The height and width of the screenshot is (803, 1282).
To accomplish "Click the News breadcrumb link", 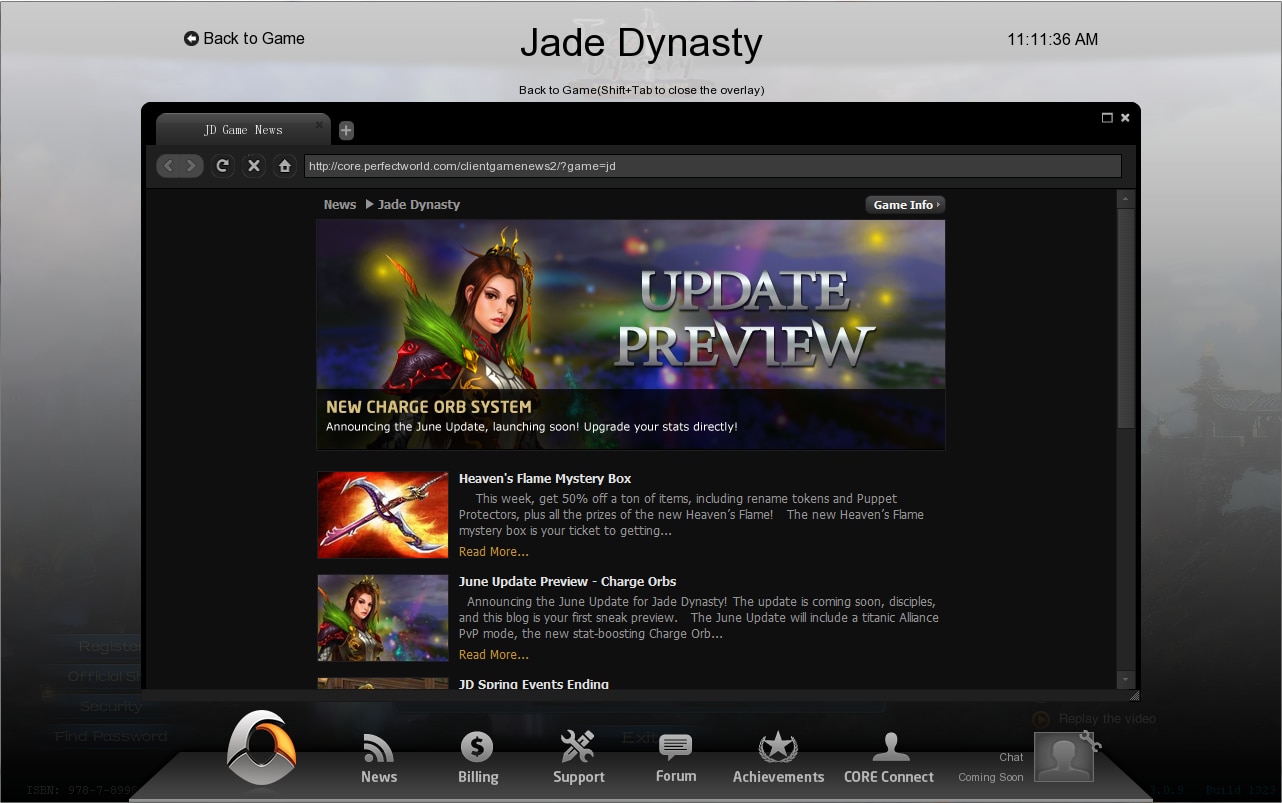I will coord(340,204).
